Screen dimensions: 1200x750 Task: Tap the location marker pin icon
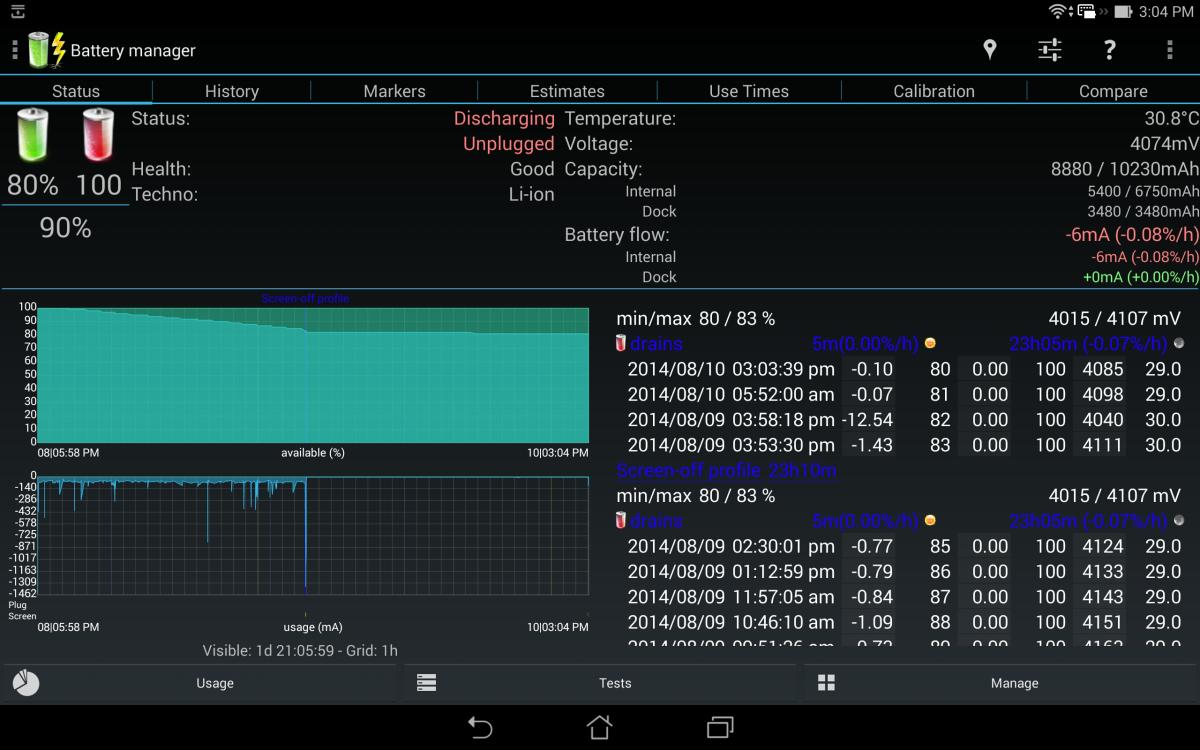click(x=989, y=50)
